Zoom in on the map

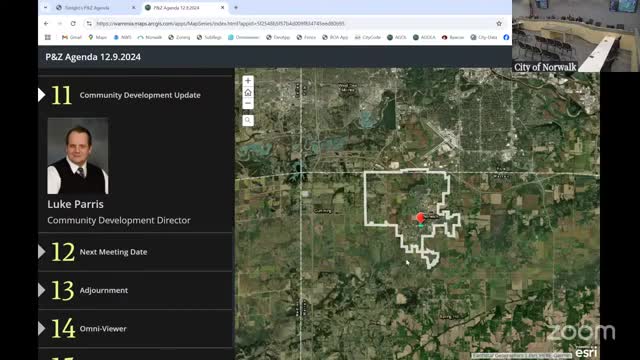click(248, 81)
